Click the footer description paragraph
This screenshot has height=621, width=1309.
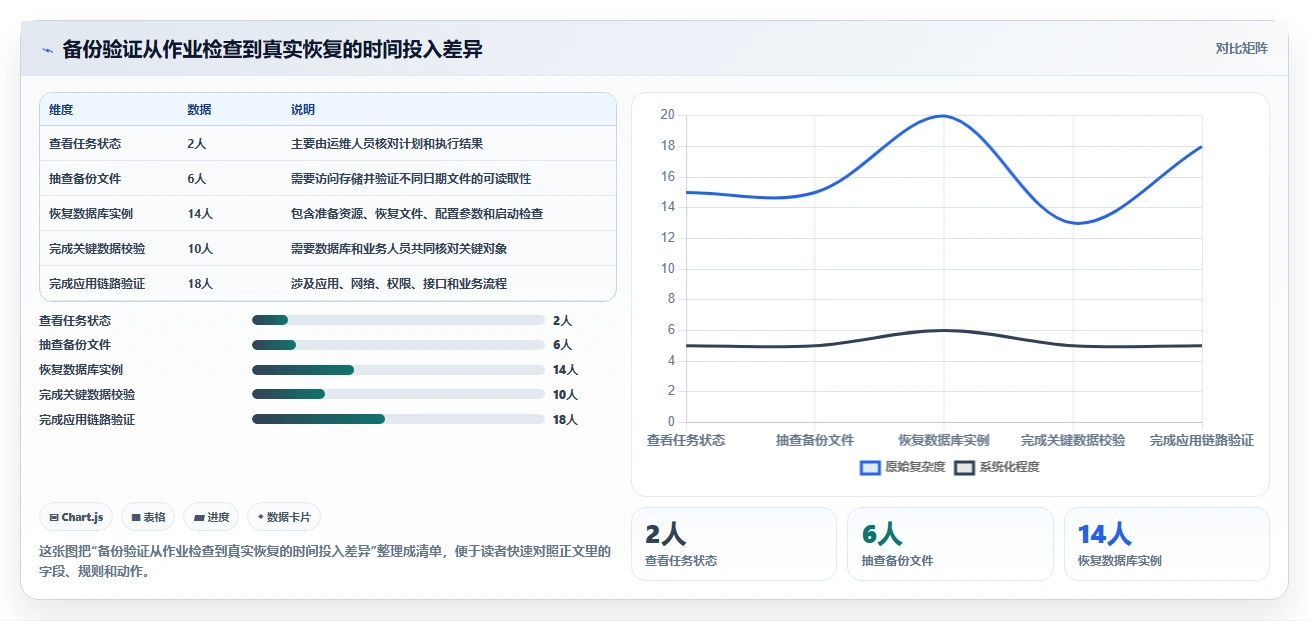325,562
